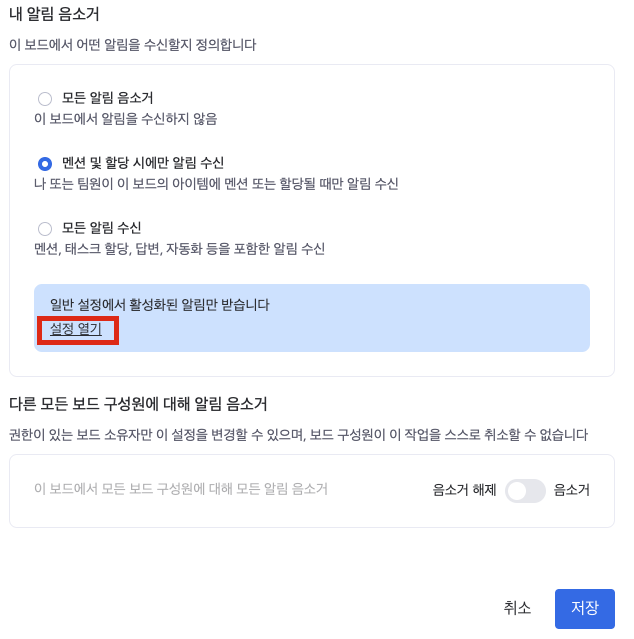The width and height of the screenshot is (634, 639).
Task: Click the 음소거 label right of switch
Action: [x=571, y=490]
